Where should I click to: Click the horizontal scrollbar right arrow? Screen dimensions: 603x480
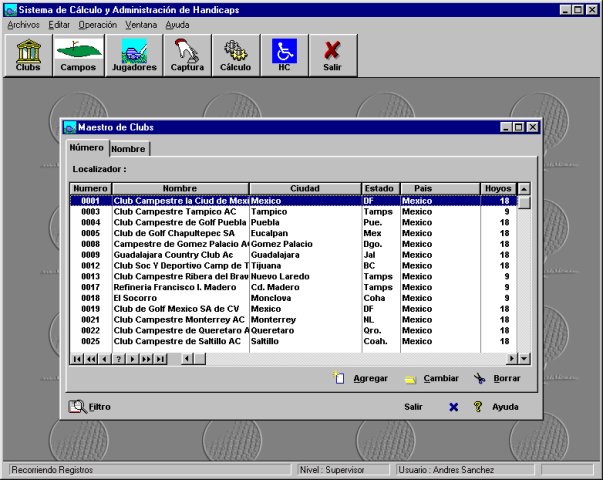coord(511,358)
